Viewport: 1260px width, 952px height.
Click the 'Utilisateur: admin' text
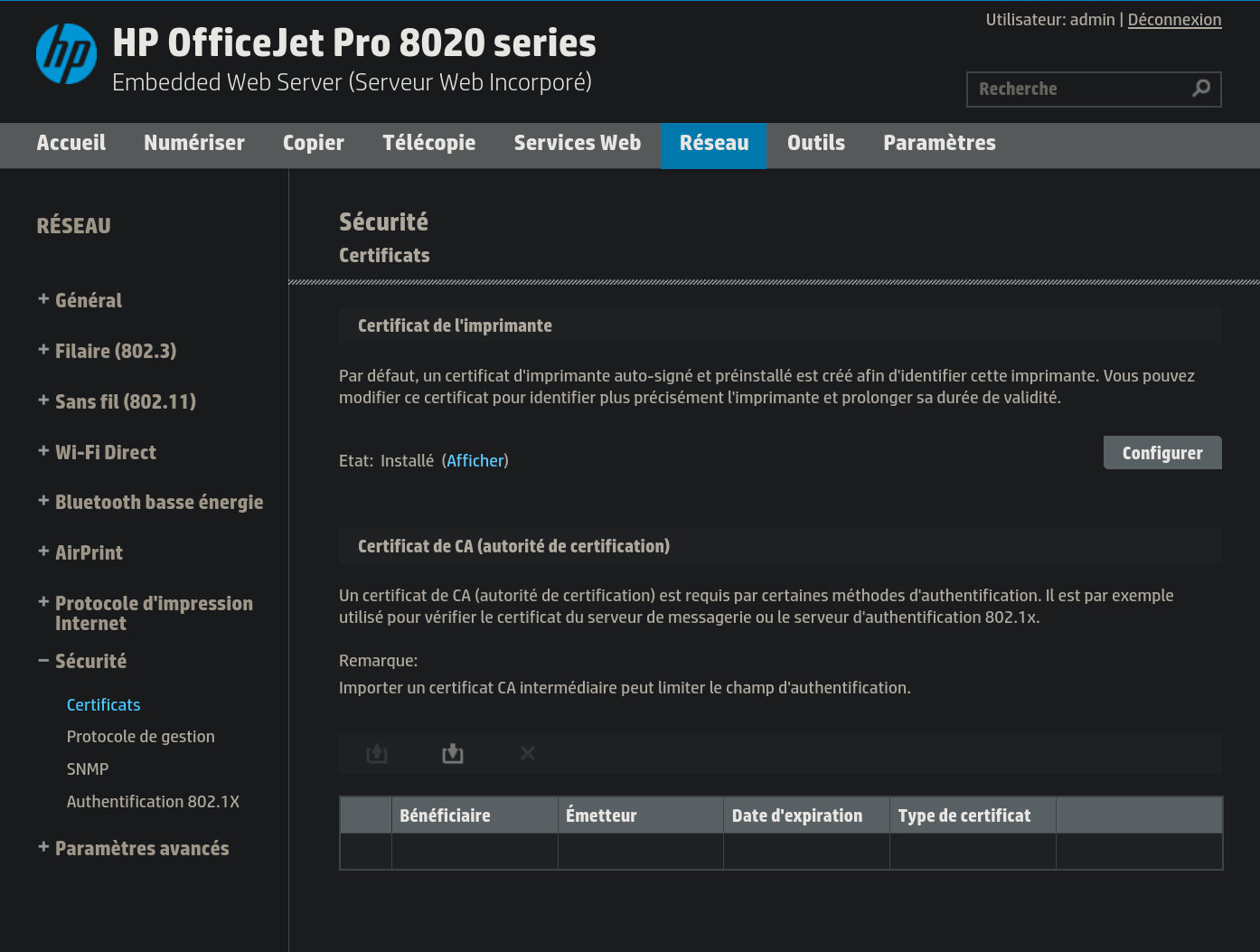click(1050, 20)
